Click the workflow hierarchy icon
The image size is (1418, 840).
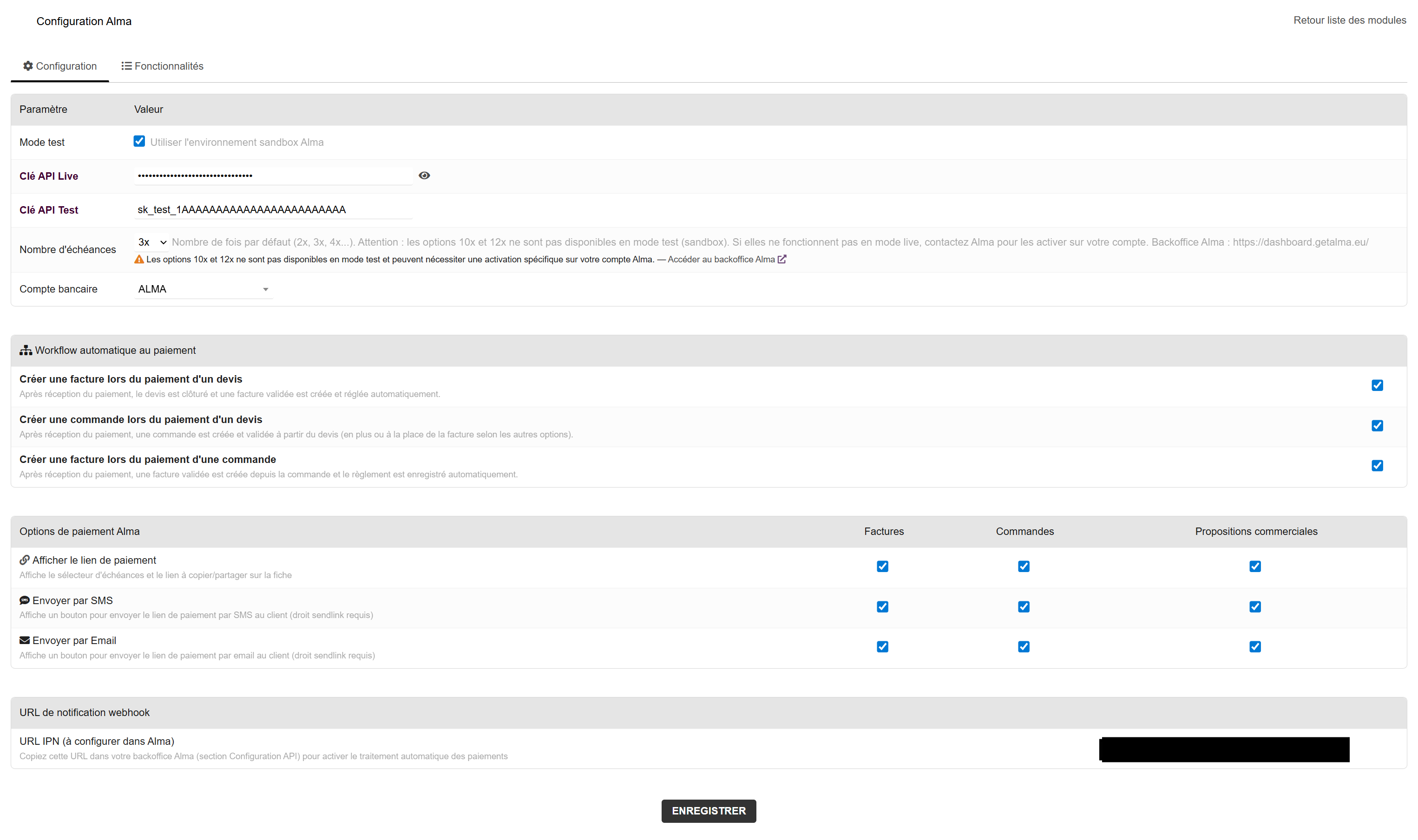[x=26, y=351]
